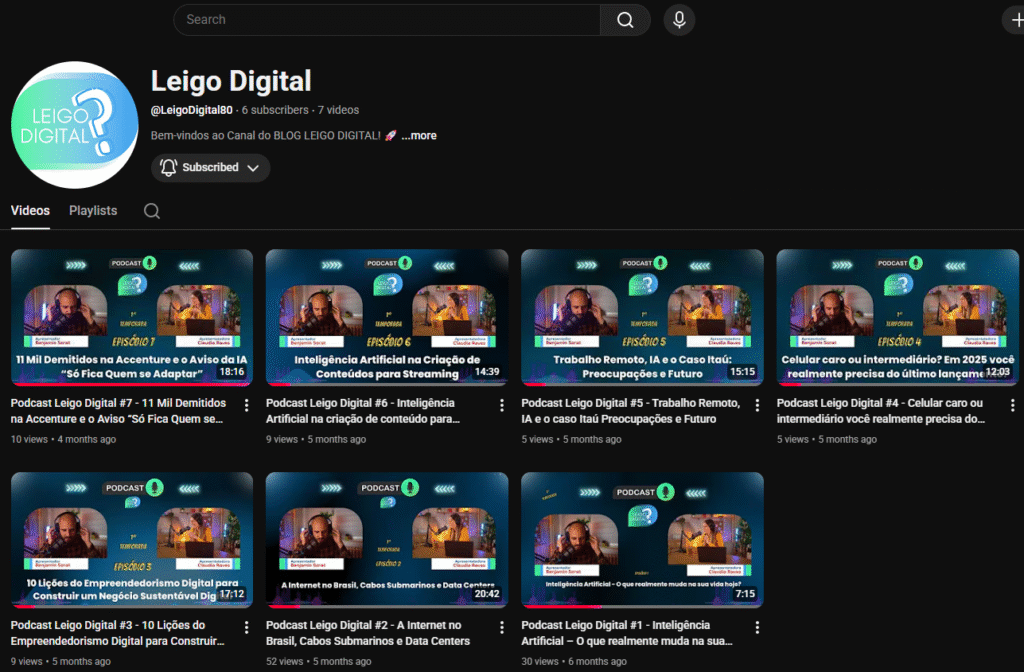Select the Videos tab
The image size is (1024, 672).
(30, 211)
